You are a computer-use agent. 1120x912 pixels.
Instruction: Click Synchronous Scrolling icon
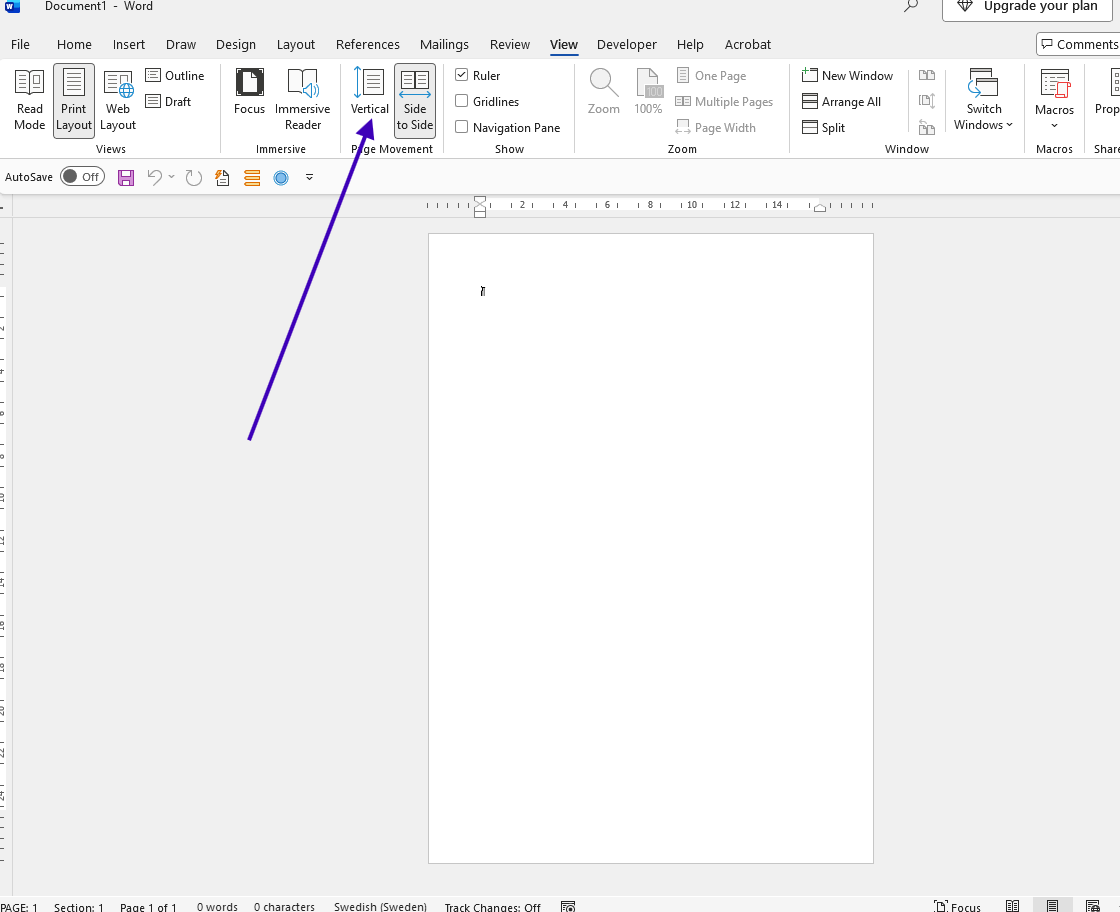(926, 101)
